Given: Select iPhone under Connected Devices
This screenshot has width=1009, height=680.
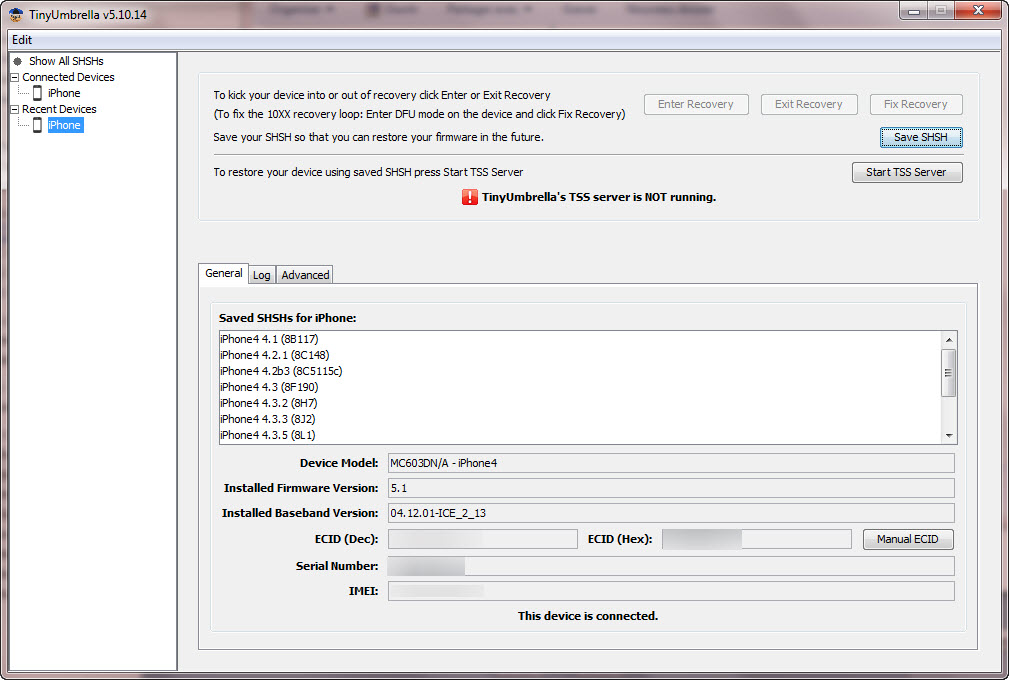Looking at the screenshot, I should tap(64, 93).
